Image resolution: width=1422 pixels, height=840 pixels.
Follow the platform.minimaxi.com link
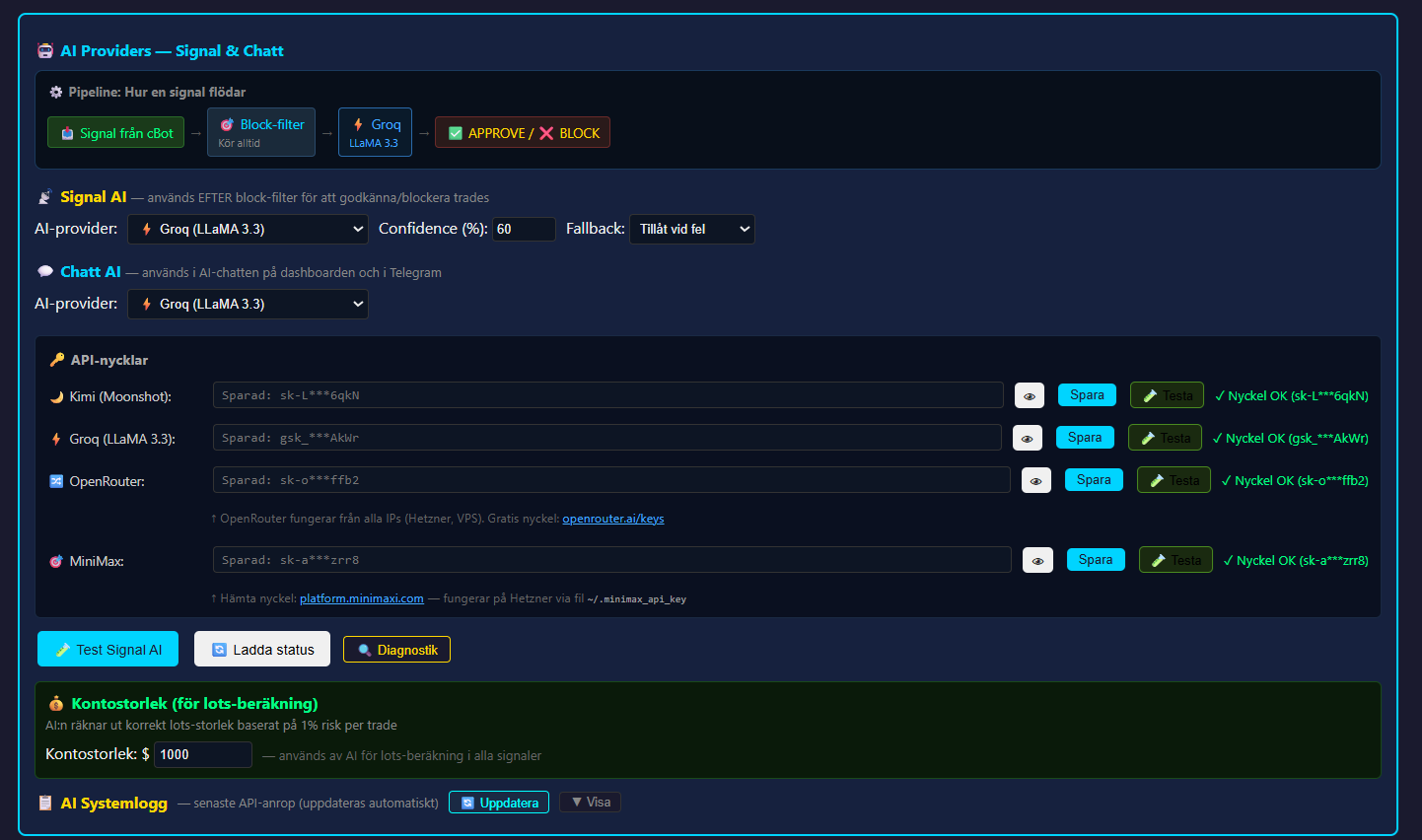click(x=361, y=598)
